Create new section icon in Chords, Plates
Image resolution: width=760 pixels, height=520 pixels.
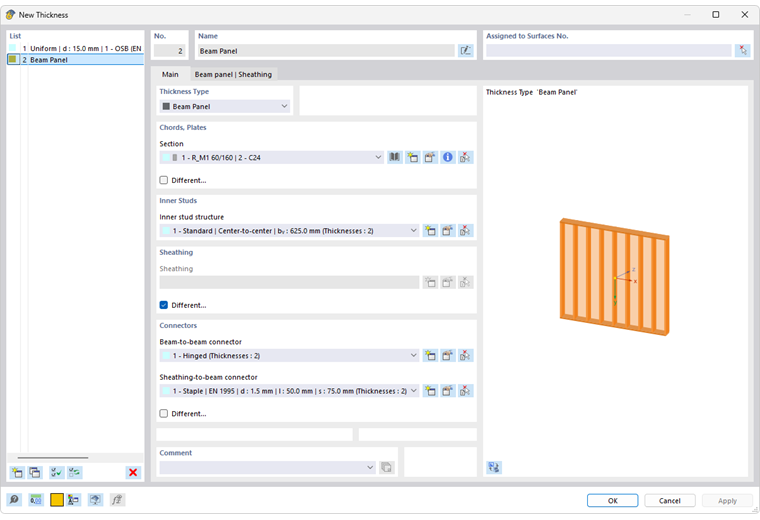pyautogui.click(x=412, y=157)
